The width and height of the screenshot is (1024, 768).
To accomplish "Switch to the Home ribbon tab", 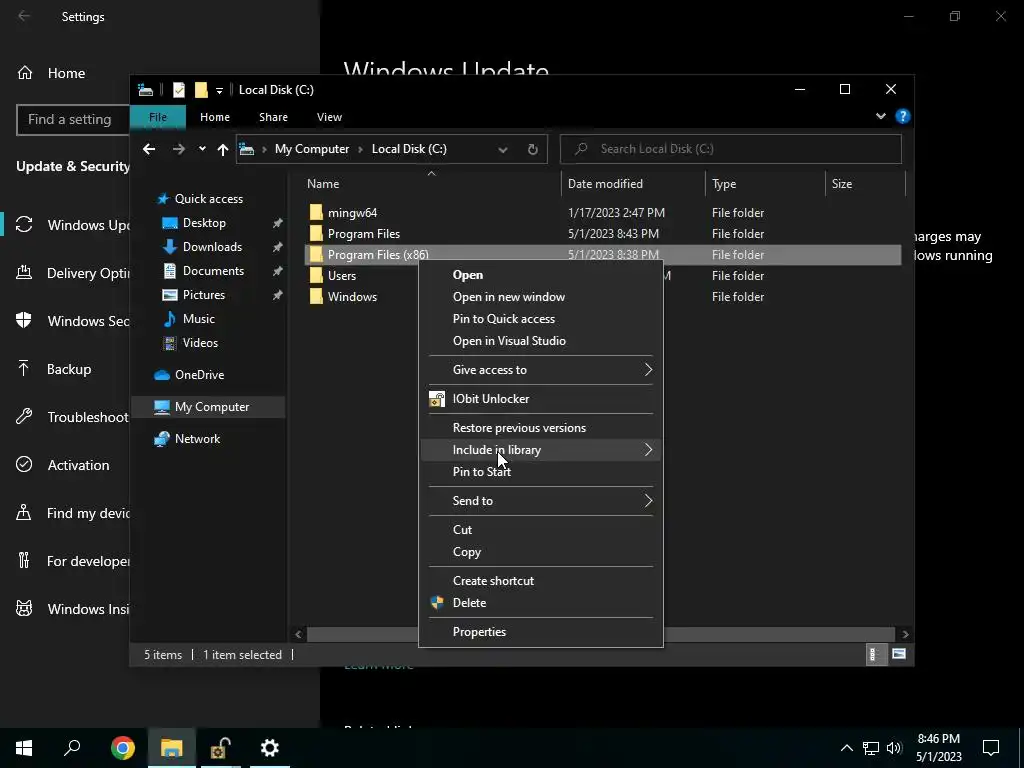I will [215, 117].
